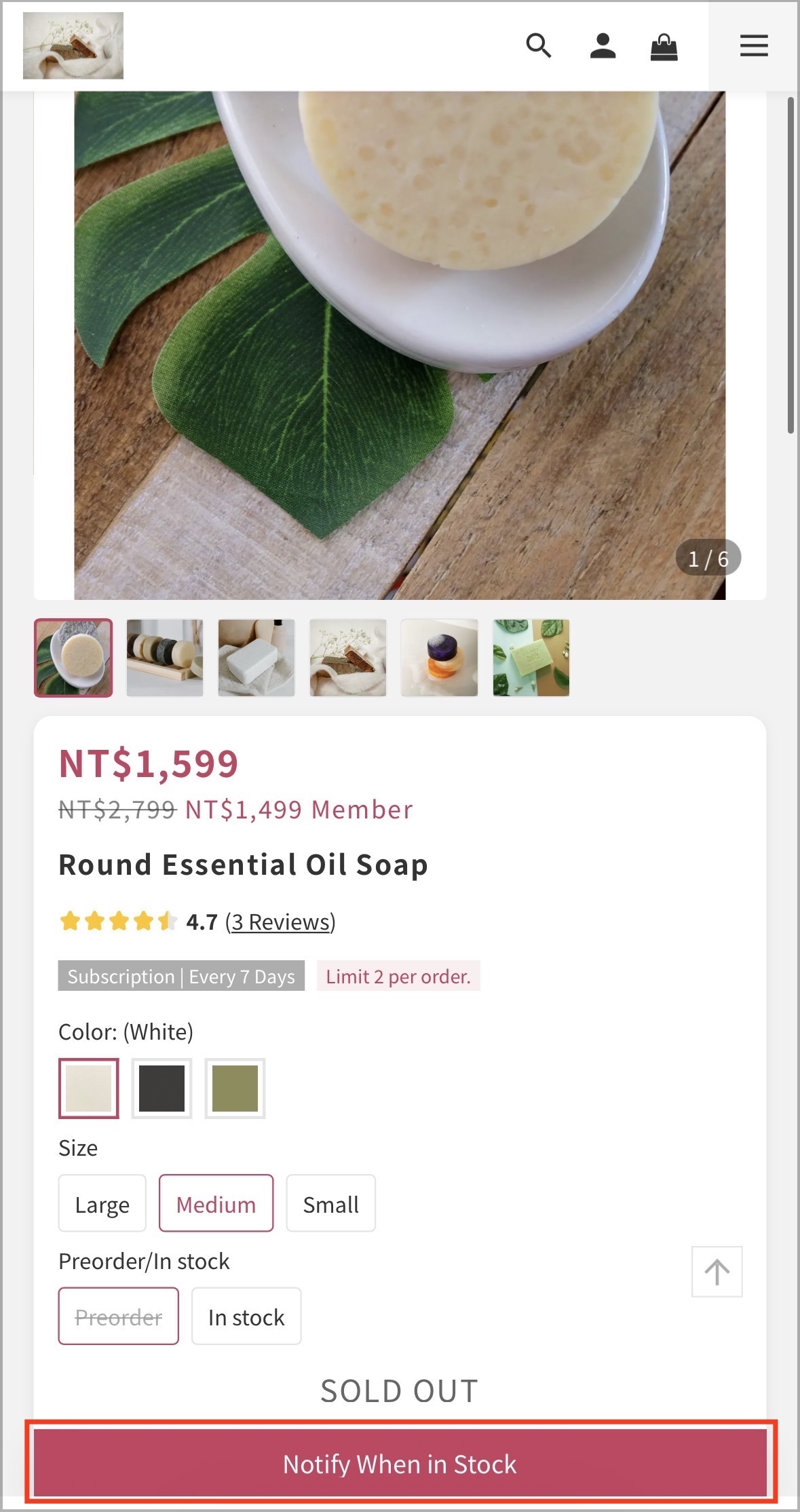This screenshot has width=800, height=1512.
Task: Choose the struck-through Preorder option
Action: [119, 1317]
